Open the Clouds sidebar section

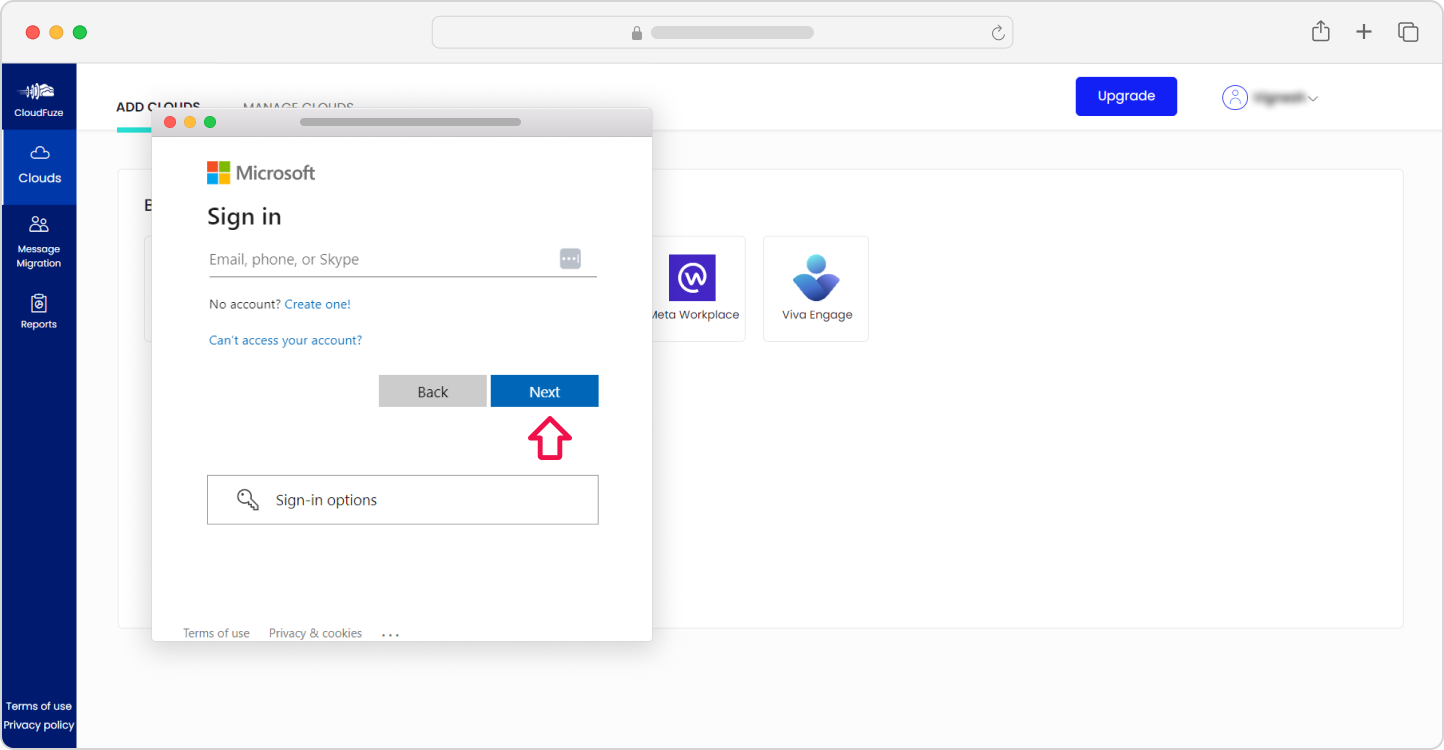pyautogui.click(x=39, y=165)
